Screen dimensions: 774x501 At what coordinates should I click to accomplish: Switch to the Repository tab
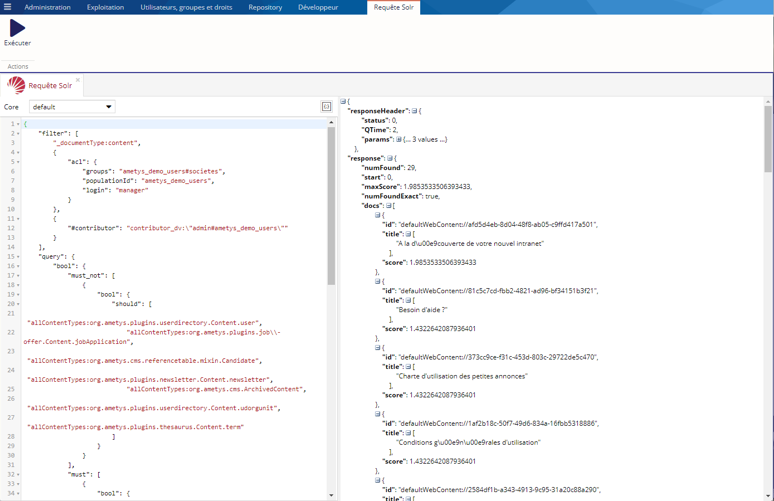click(265, 7)
